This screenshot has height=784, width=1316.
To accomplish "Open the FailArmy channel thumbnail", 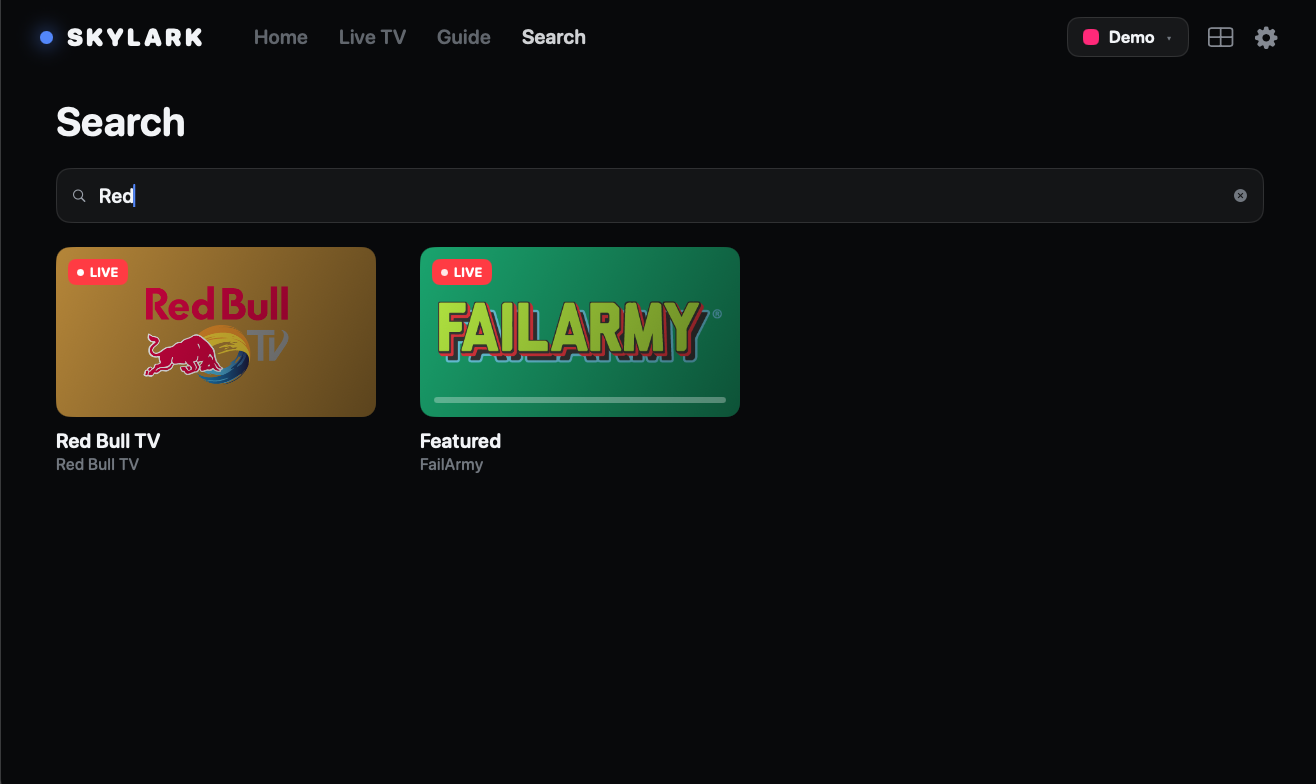I will [x=580, y=332].
